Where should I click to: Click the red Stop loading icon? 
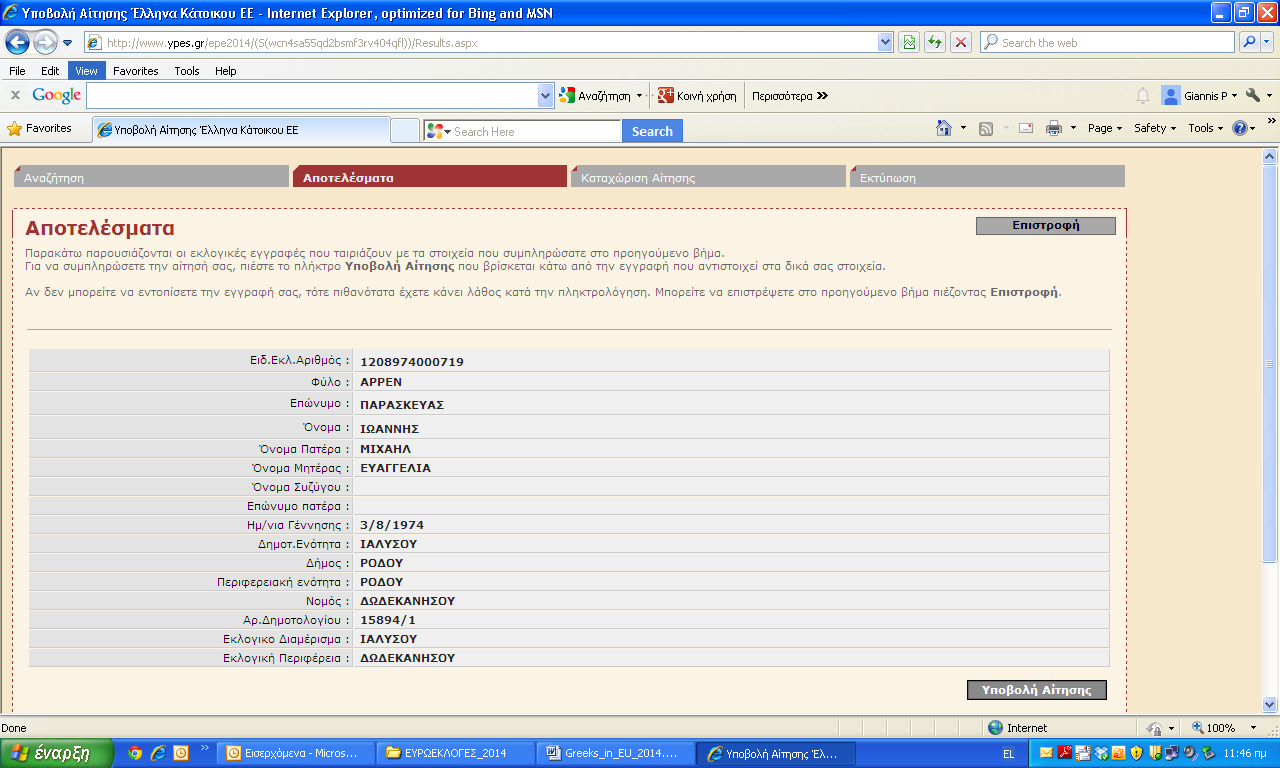961,42
